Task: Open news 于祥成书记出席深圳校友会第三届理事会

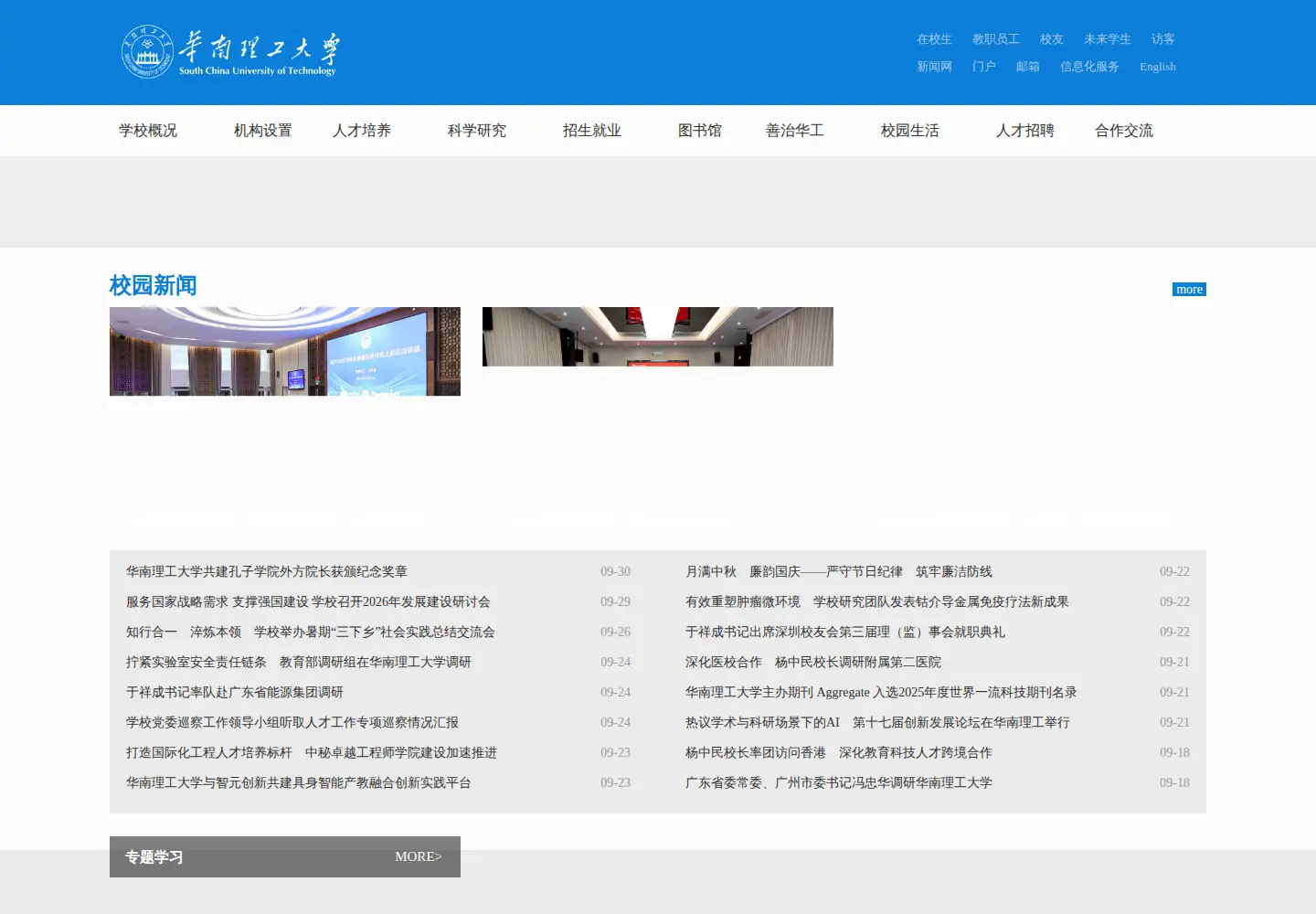Action: pyautogui.click(x=845, y=632)
